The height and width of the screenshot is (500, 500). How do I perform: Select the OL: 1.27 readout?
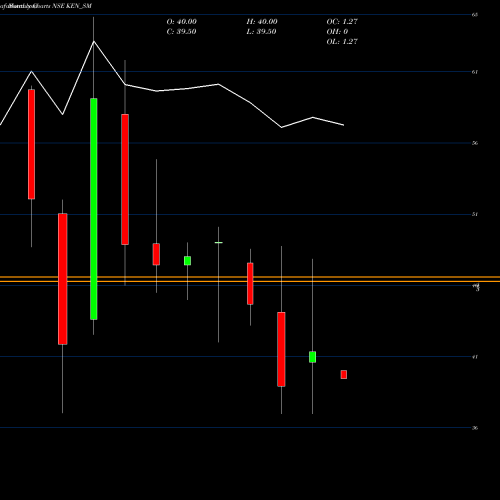tap(342, 42)
